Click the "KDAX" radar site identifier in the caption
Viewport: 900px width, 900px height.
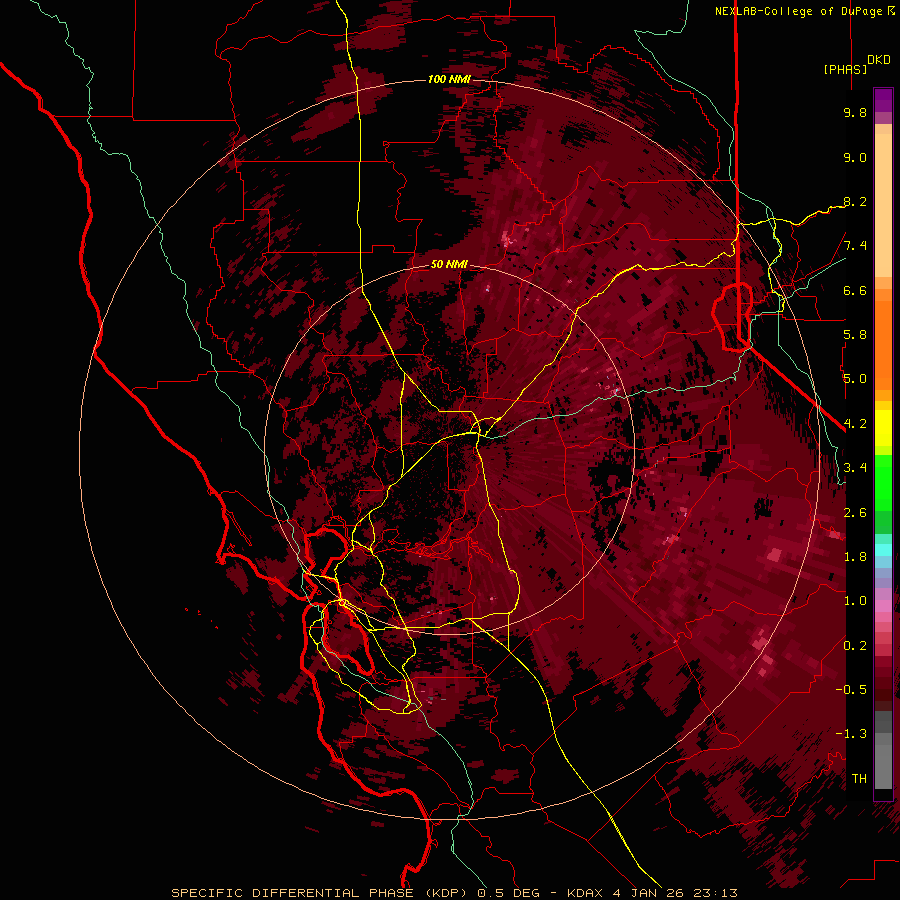coord(585,893)
